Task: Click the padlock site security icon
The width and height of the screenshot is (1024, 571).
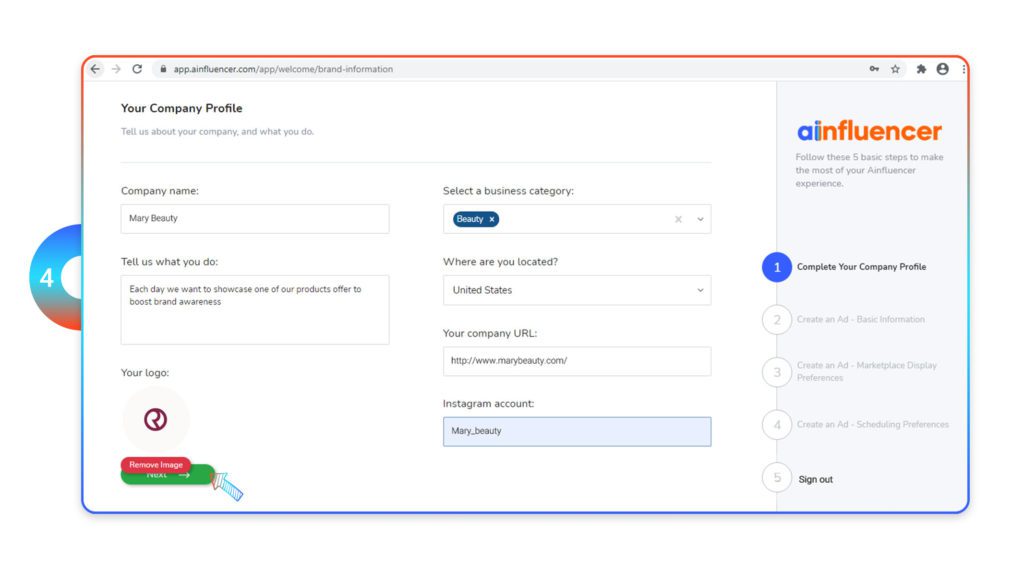Action: (x=163, y=69)
